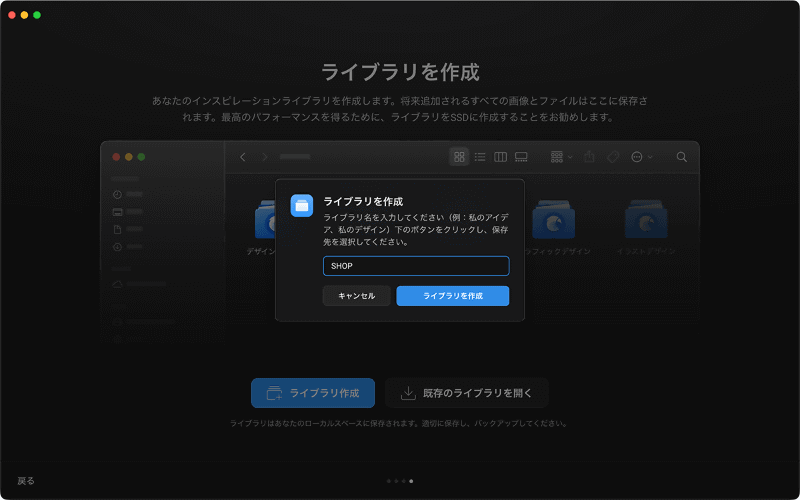Click the blue folder icon in the dialog
Viewport: 800px width, 500px height.
click(302, 206)
